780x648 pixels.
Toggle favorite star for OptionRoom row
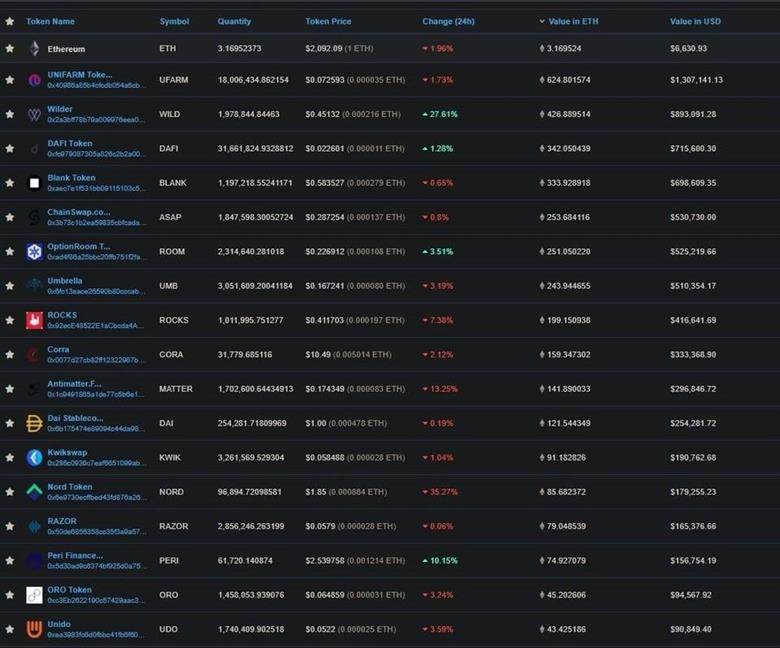click(x=9, y=251)
